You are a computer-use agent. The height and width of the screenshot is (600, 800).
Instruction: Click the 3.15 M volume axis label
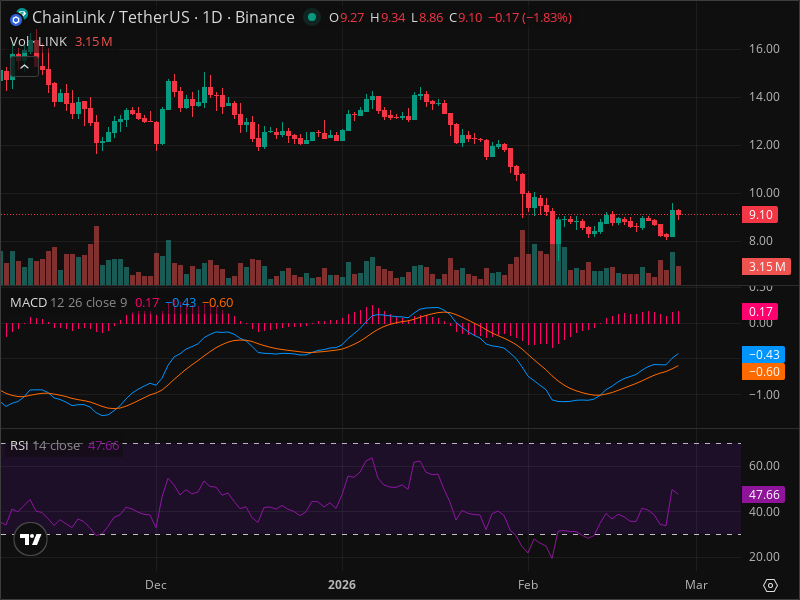pos(766,266)
